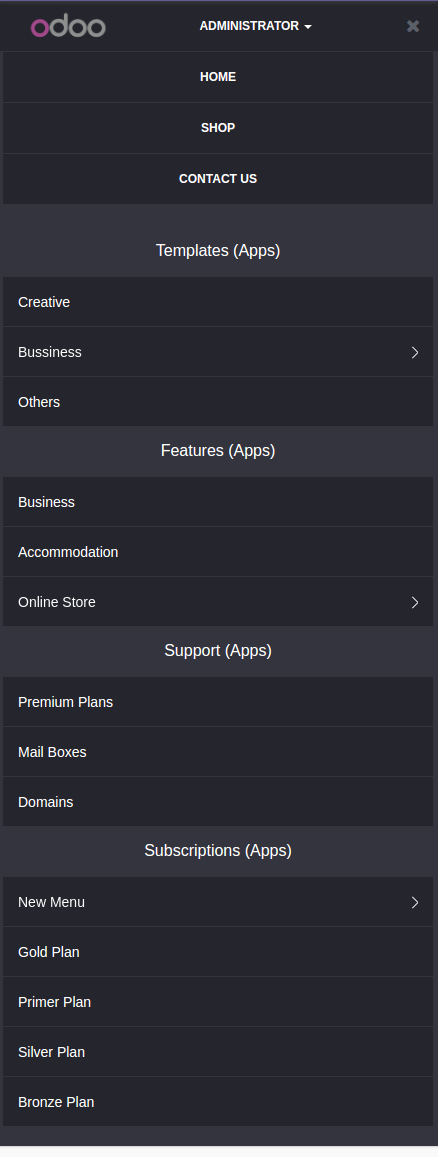Expand the New Menu chevron

coord(415,902)
